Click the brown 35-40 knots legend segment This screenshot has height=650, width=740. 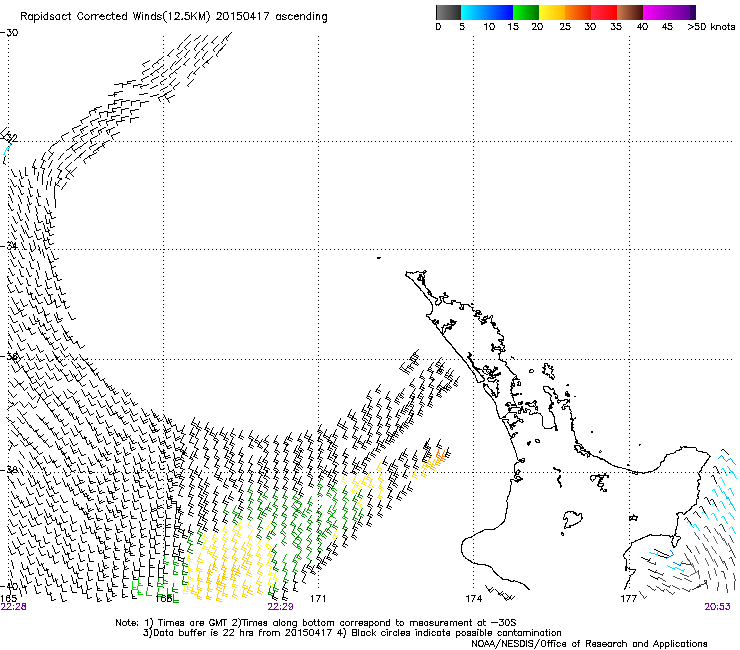[630, 12]
